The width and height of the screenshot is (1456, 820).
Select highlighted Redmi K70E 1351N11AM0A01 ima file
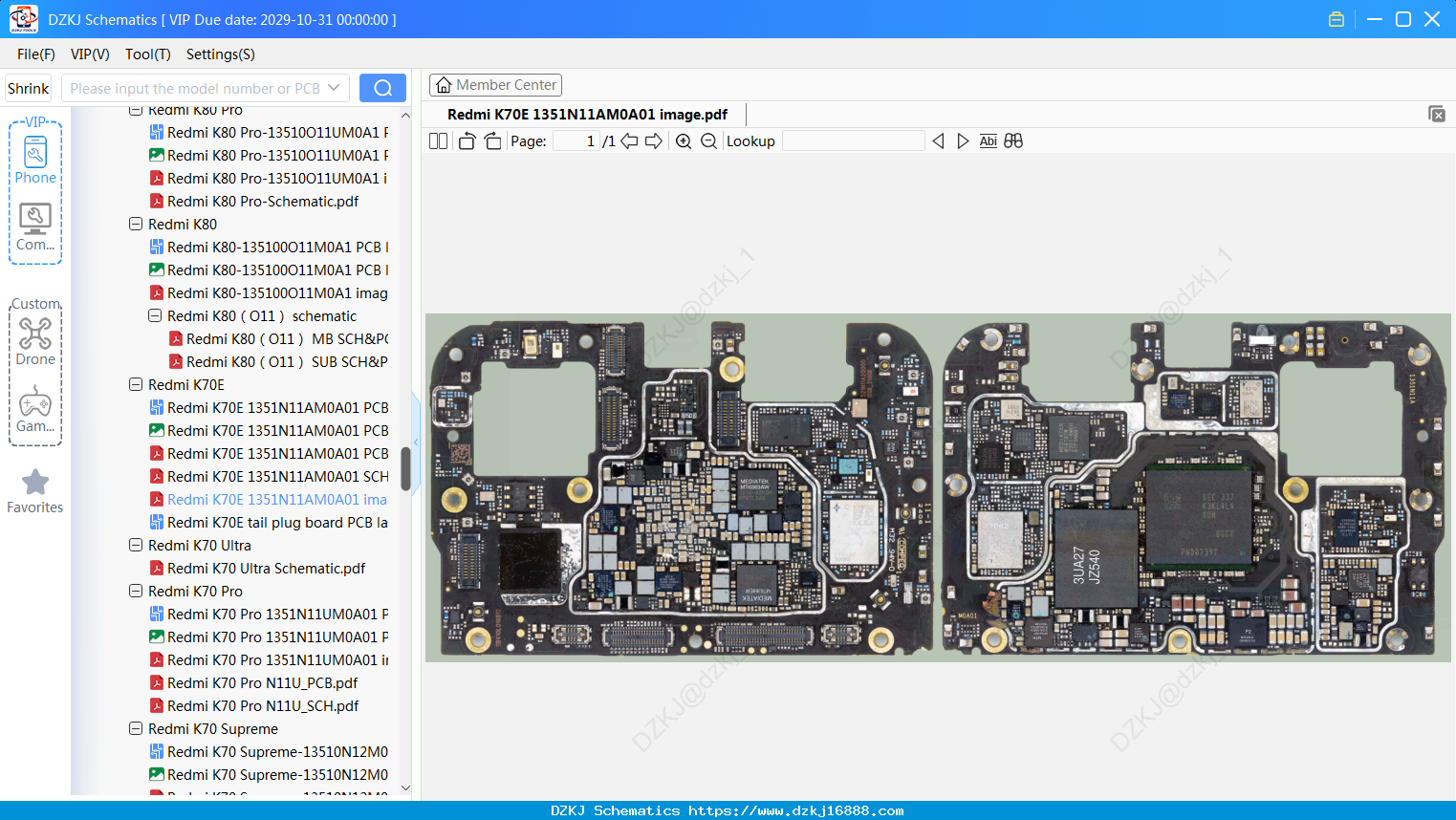(269, 500)
